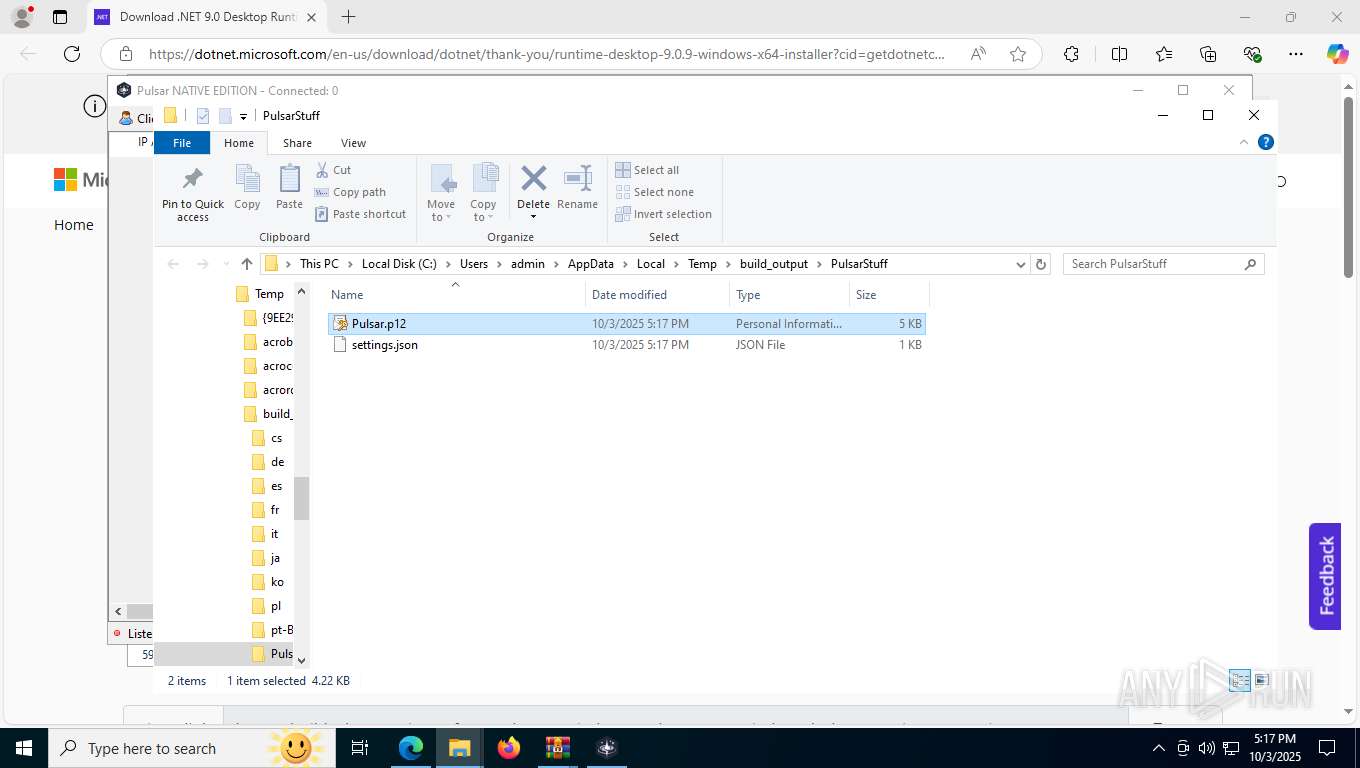The width and height of the screenshot is (1360, 768).
Task: Select the pl folder in tree
Action: tap(267, 606)
